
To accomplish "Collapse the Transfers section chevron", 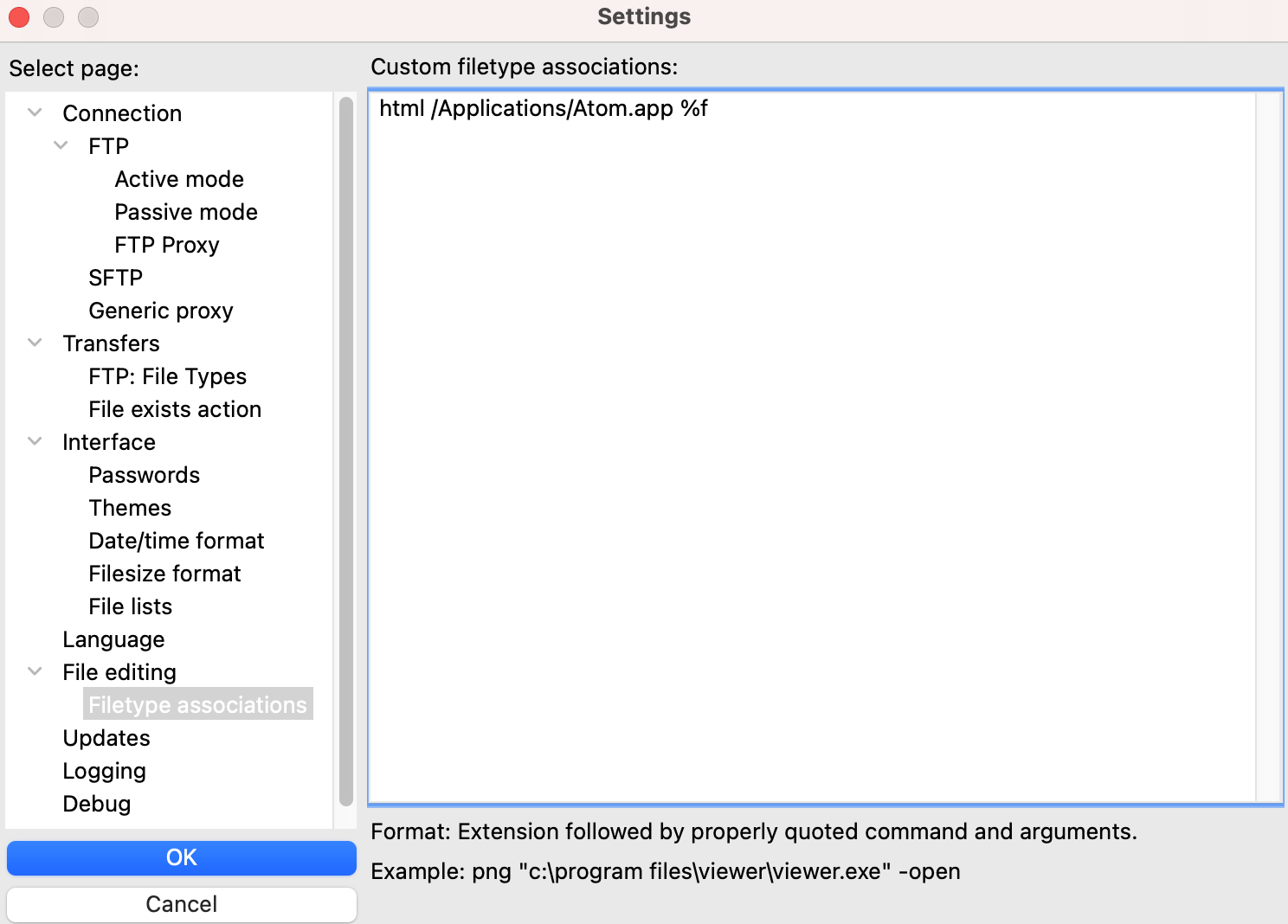I will coord(35,343).
